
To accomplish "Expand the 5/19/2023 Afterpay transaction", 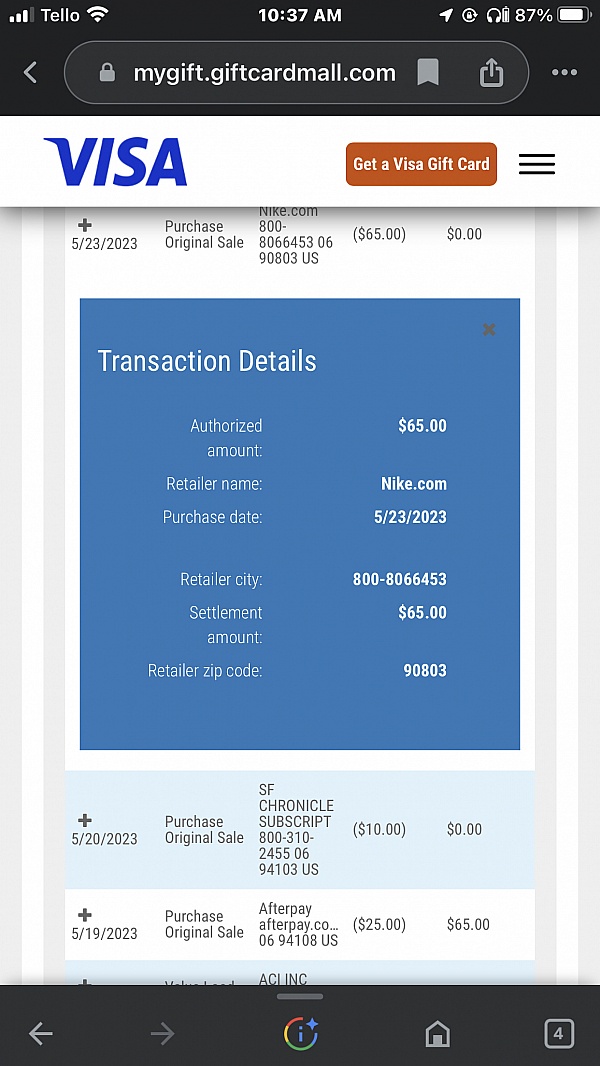I will [x=85, y=915].
